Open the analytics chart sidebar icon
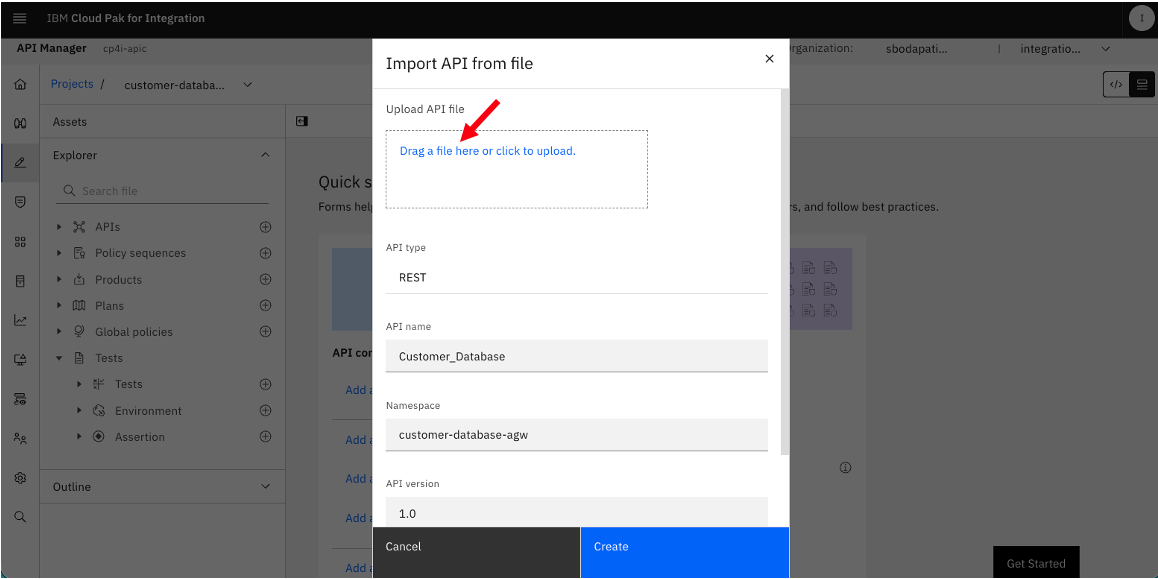Screen dimensions: 1158x579 coord(20,321)
